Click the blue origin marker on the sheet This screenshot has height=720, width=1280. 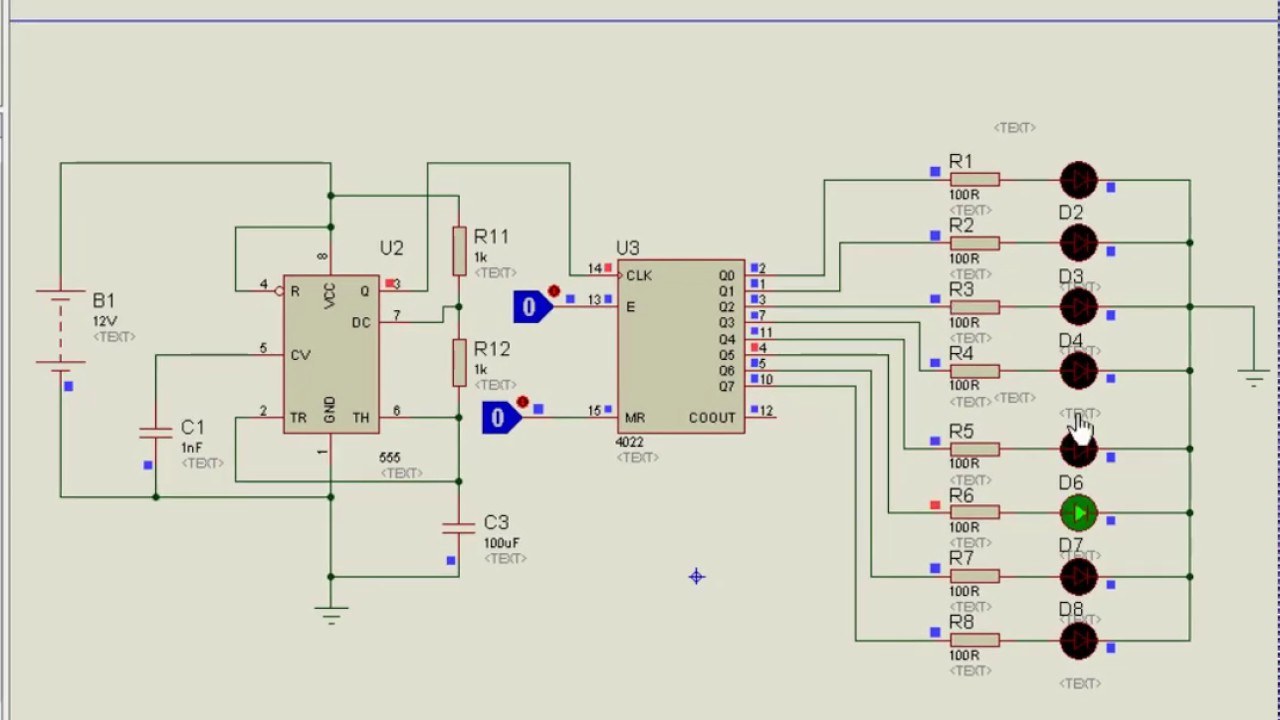click(x=697, y=577)
